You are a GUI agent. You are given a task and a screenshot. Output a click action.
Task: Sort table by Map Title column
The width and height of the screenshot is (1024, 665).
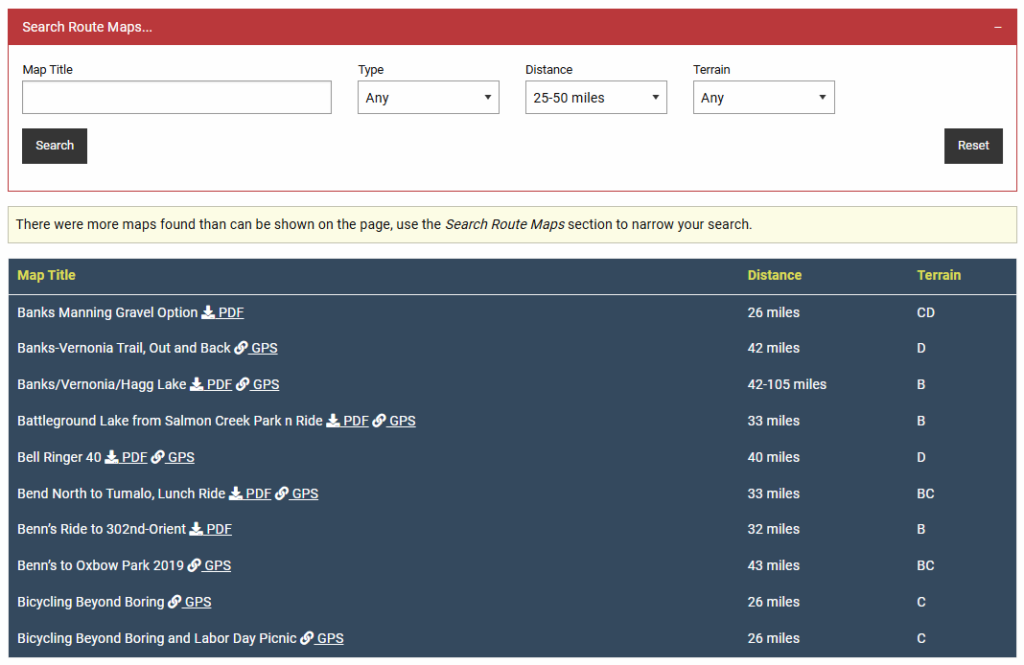(46, 275)
